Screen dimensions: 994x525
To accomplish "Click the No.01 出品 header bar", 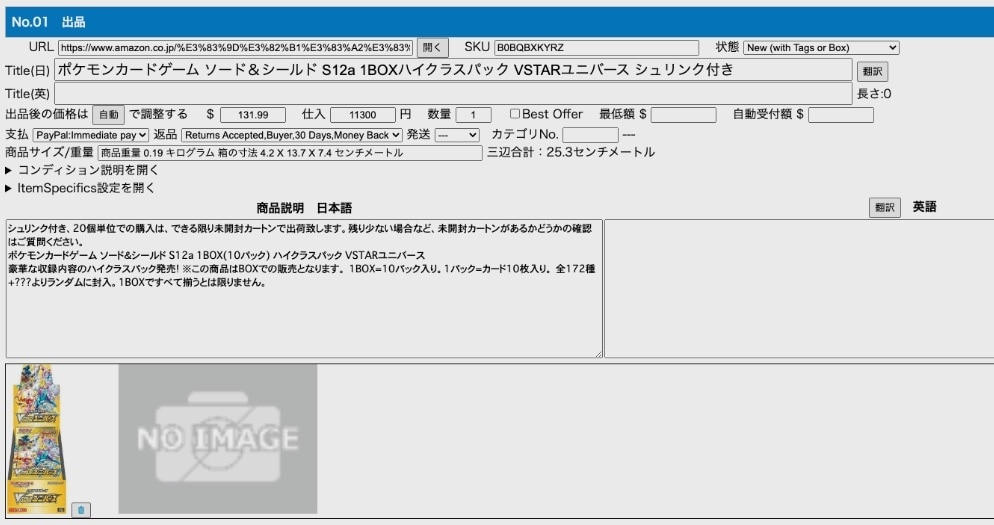I will pos(500,22).
